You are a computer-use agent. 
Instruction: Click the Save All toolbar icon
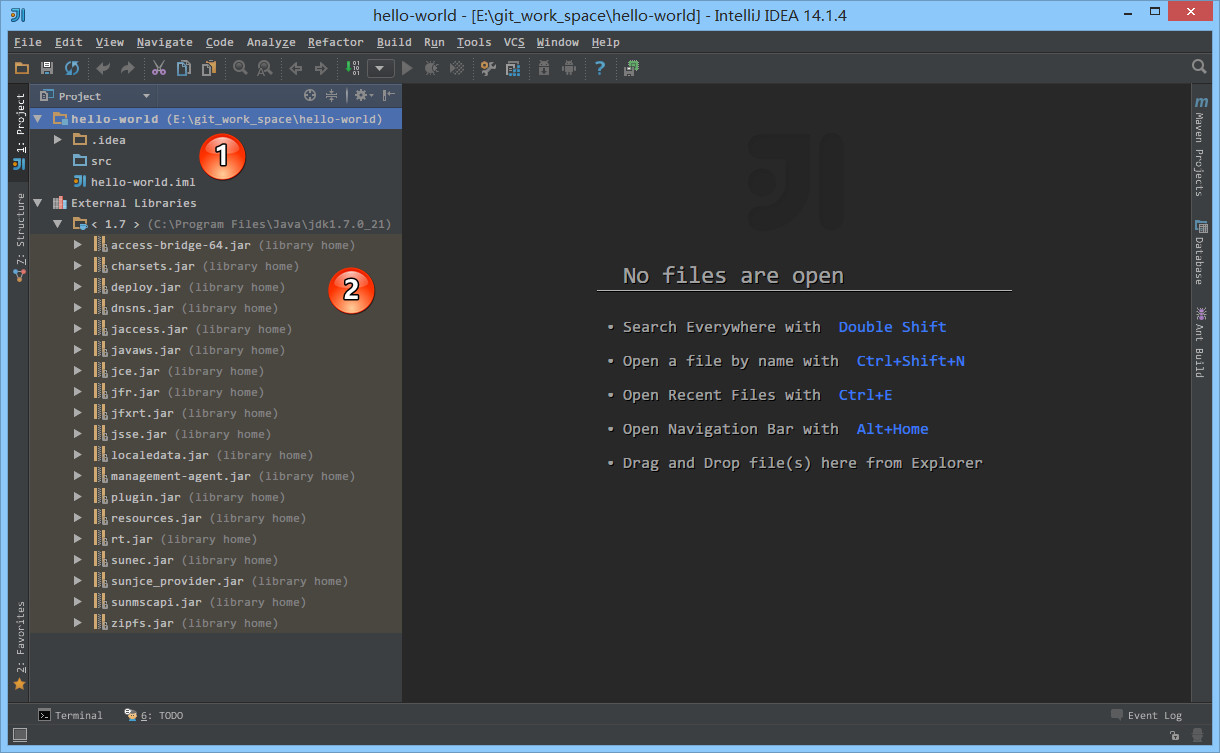[x=46, y=68]
